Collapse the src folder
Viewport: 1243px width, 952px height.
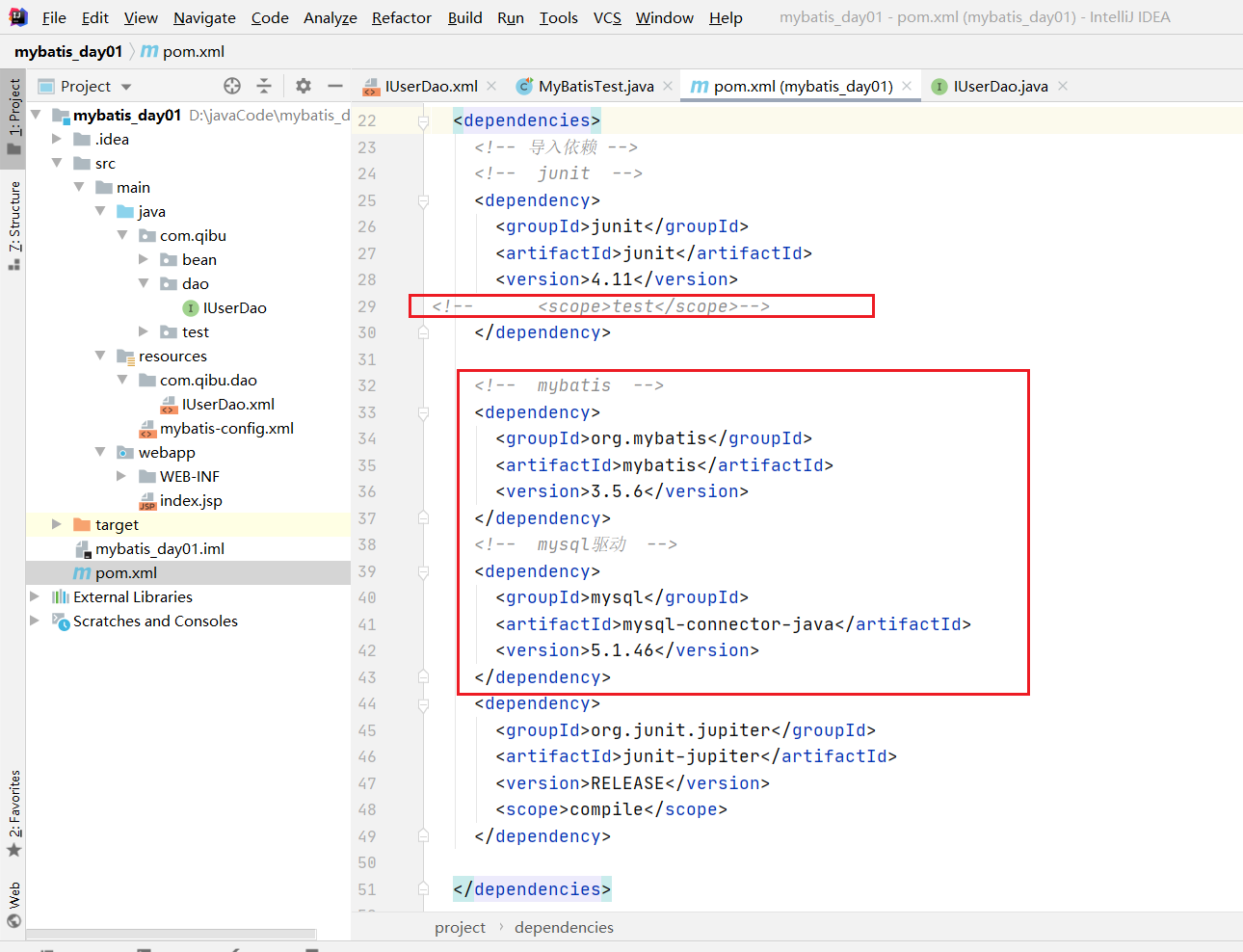(57, 163)
